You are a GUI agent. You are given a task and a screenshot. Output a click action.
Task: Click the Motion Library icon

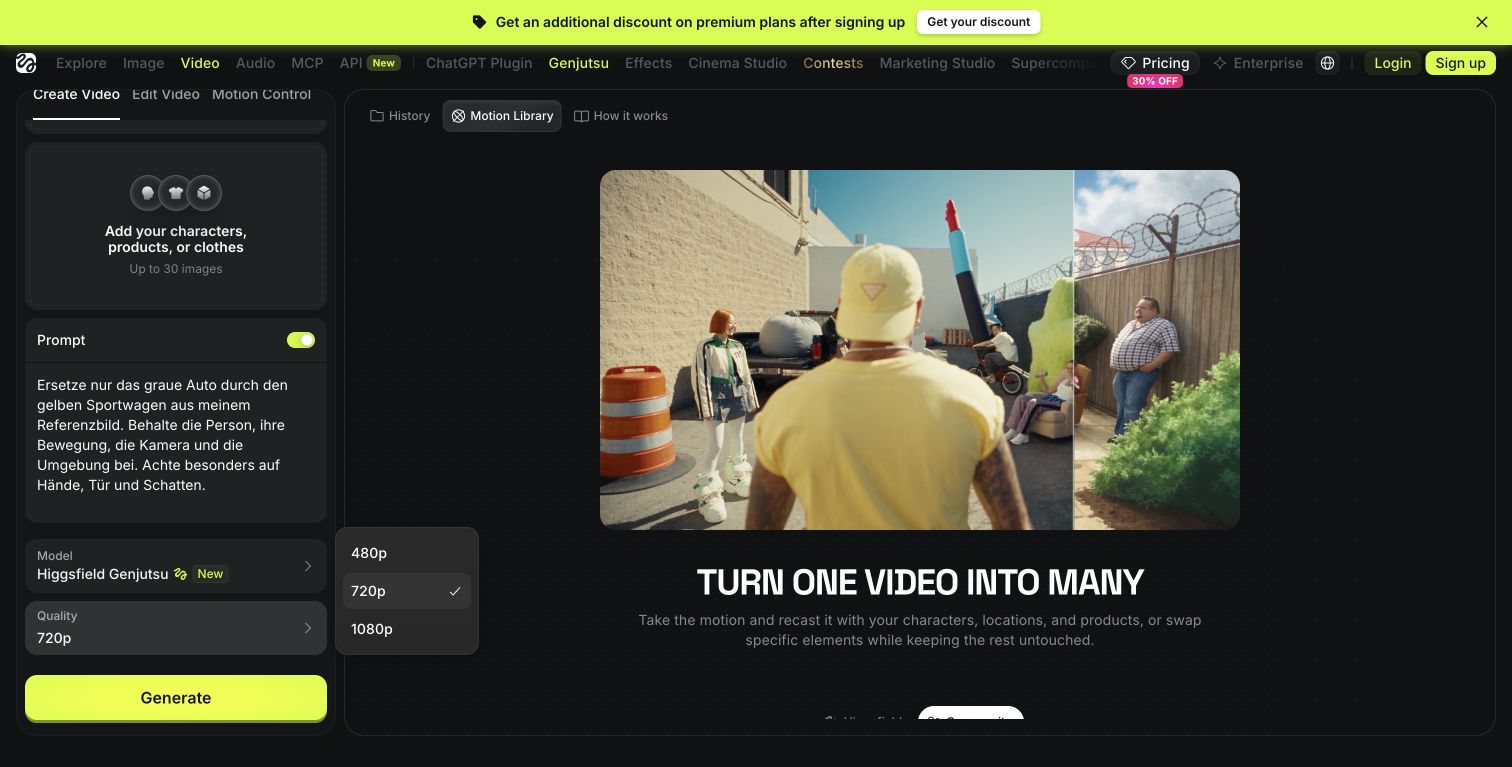pos(458,116)
